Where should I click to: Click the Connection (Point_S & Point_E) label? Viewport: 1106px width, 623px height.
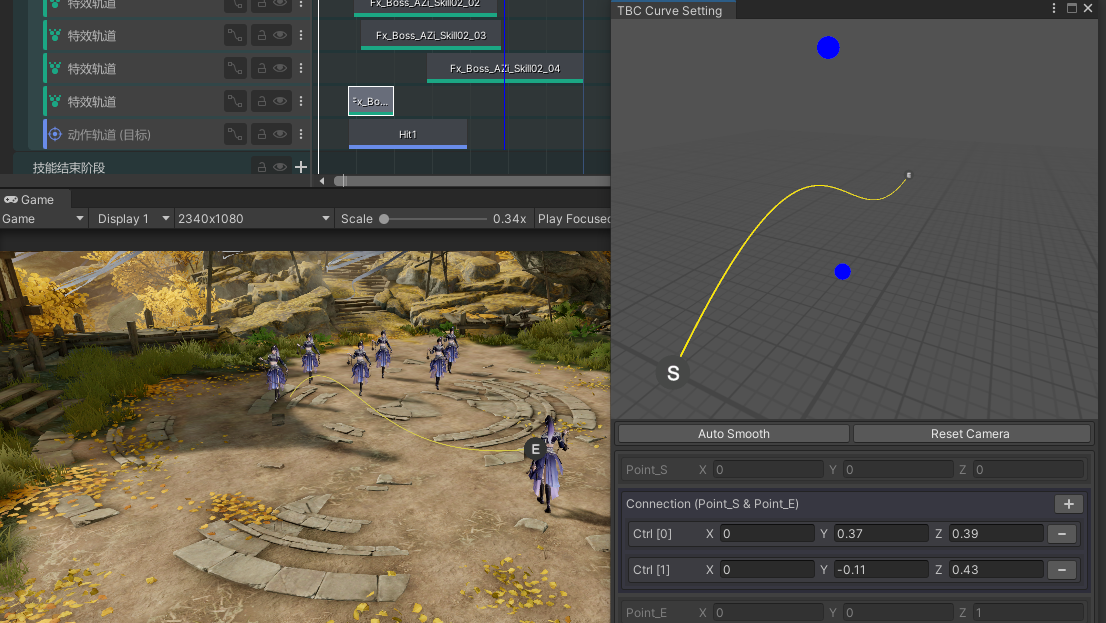tap(712, 504)
